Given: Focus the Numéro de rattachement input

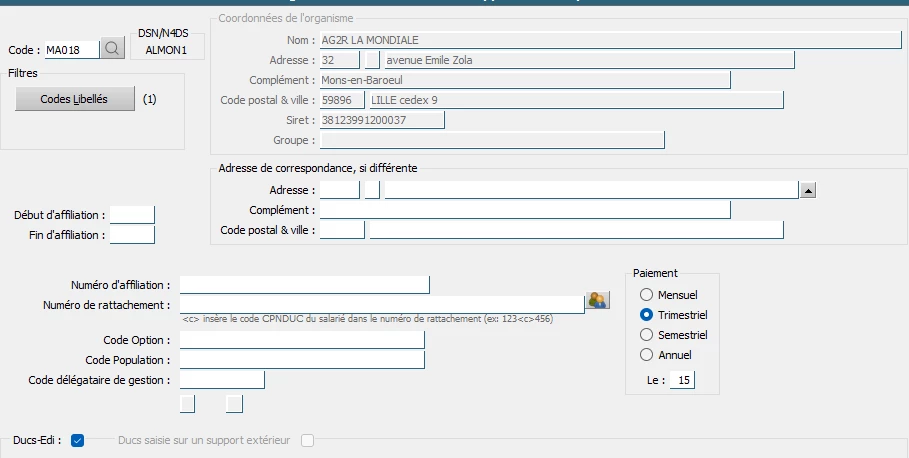Looking at the screenshot, I should point(381,304).
